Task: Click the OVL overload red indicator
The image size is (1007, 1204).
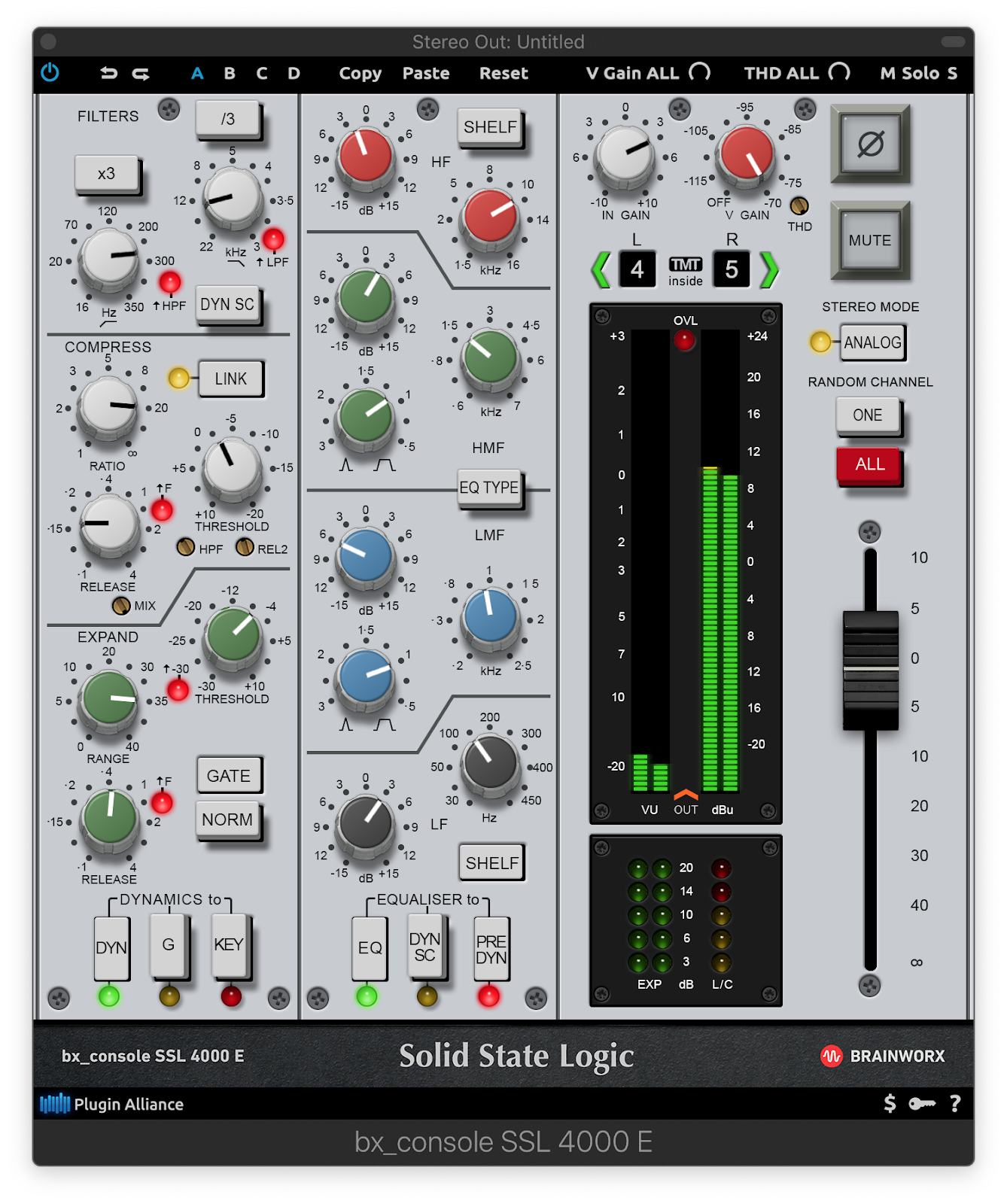Action: click(x=684, y=340)
